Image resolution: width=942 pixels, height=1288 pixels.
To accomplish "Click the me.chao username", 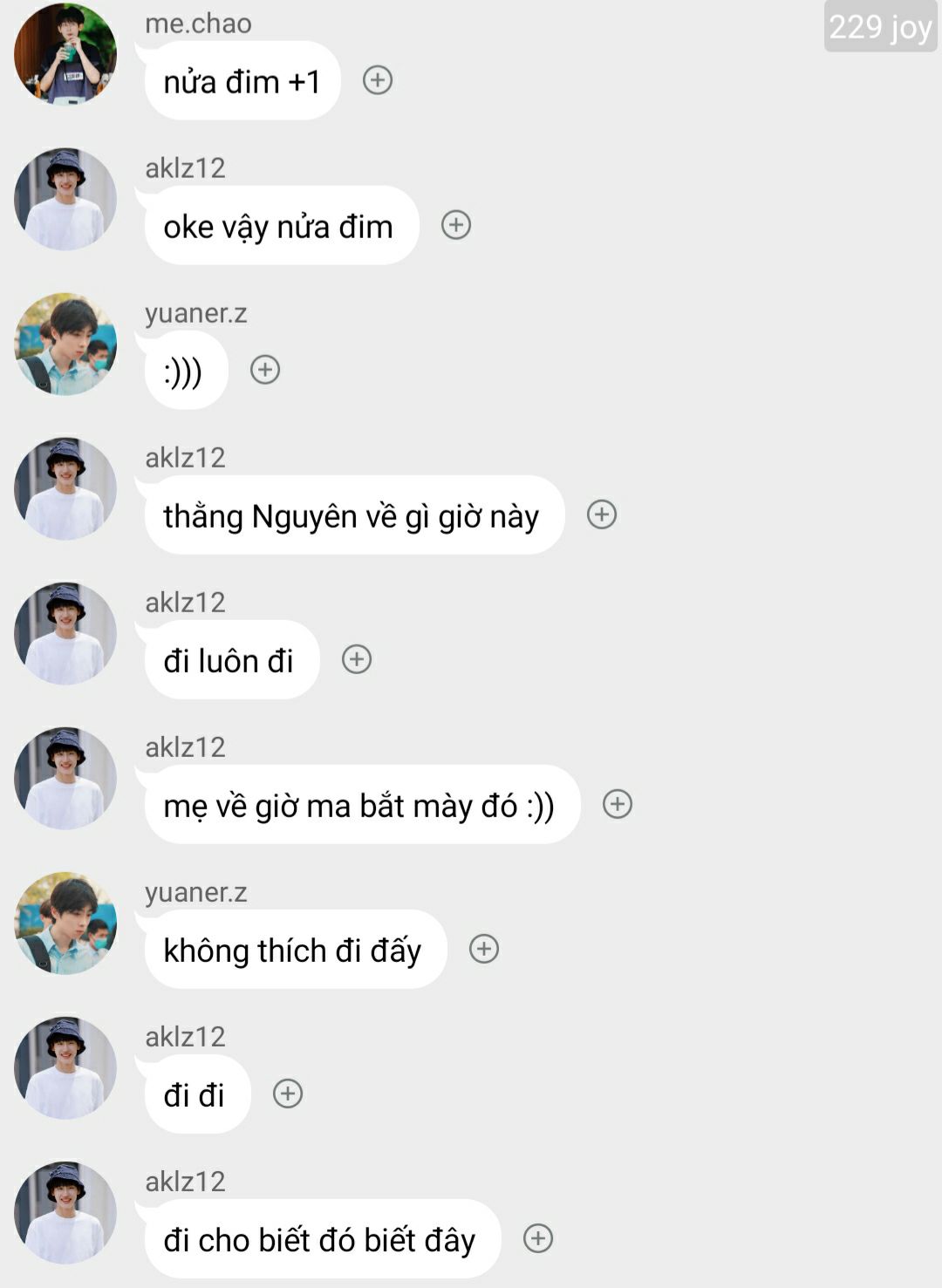I will click(198, 24).
